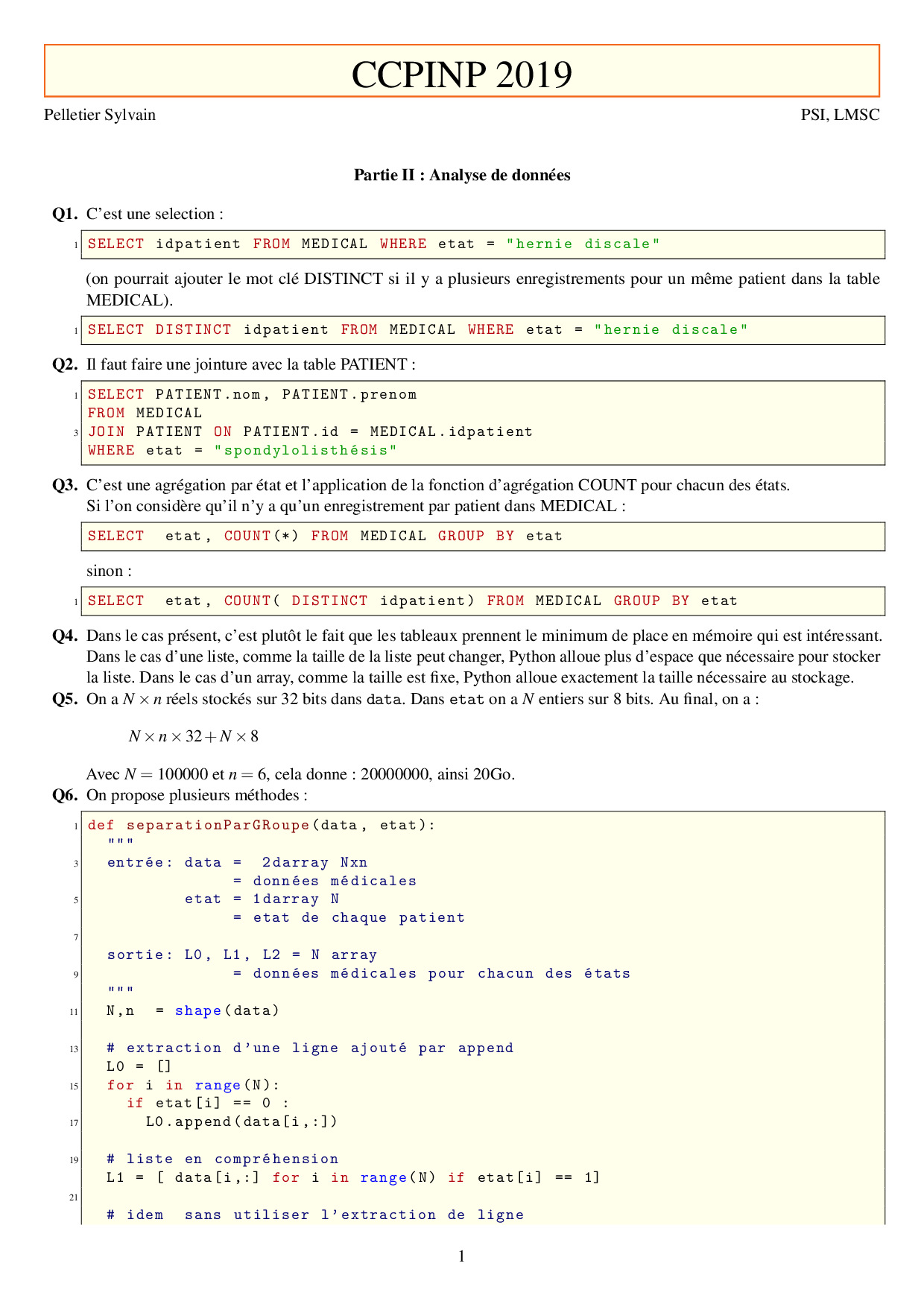The width and height of the screenshot is (924, 1307).
Task: Click the COUNT(*) query code box
Action: pyautogui.click(x=482, y=537)
